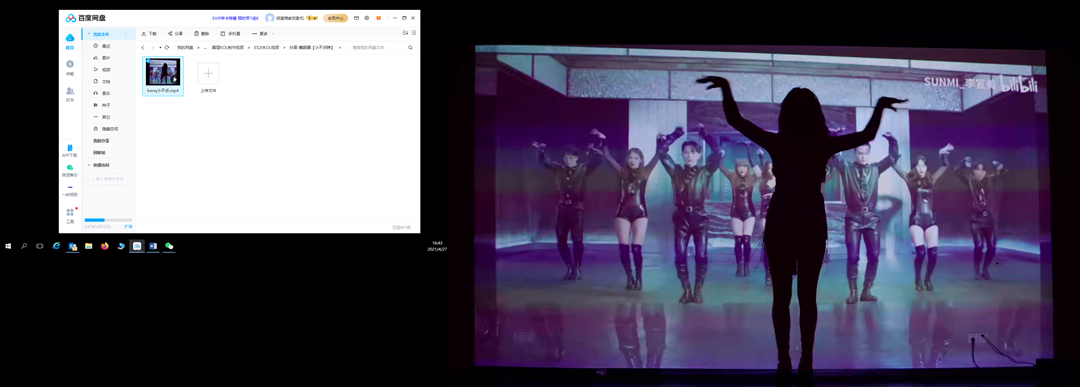Click the APP下载 phone icon

[x=70, y=150]
